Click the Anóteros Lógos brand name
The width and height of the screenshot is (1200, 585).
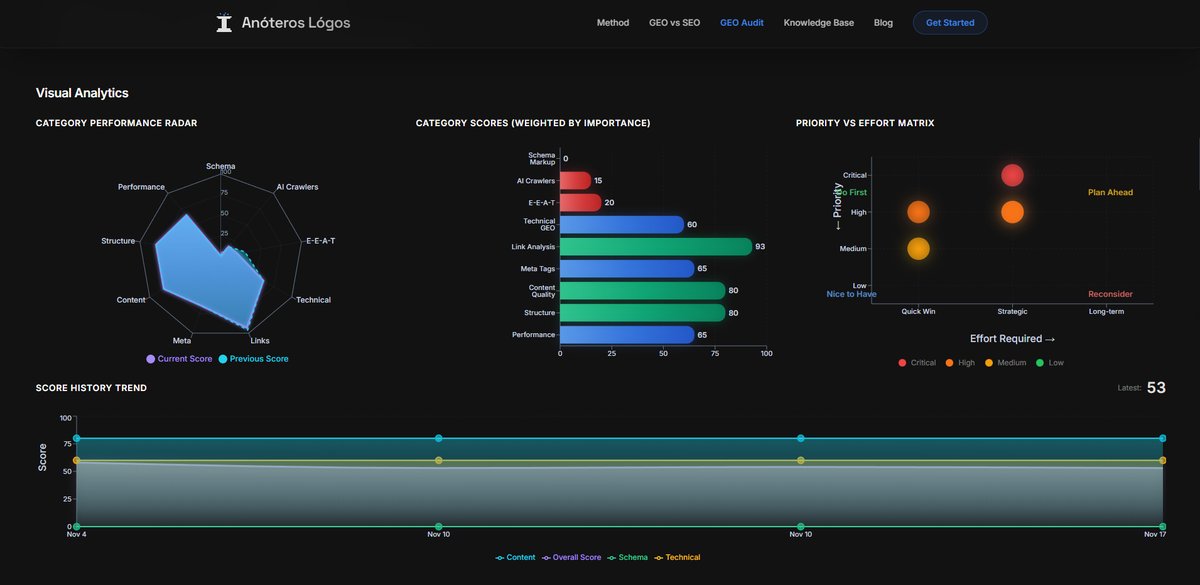(296, 22)
